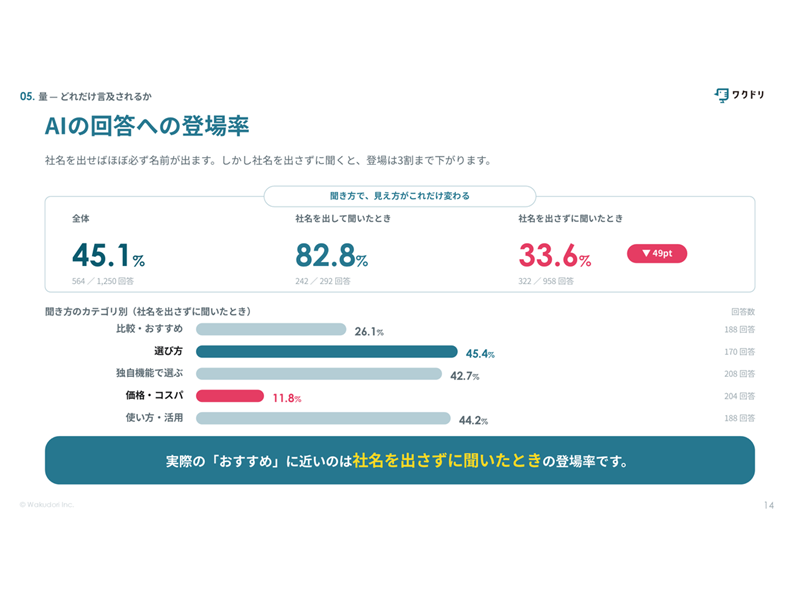This screenshot has height=600, width=800.
Task: Click the teal banner text starting '実際の「おすすめ」'
Action: 397,461
